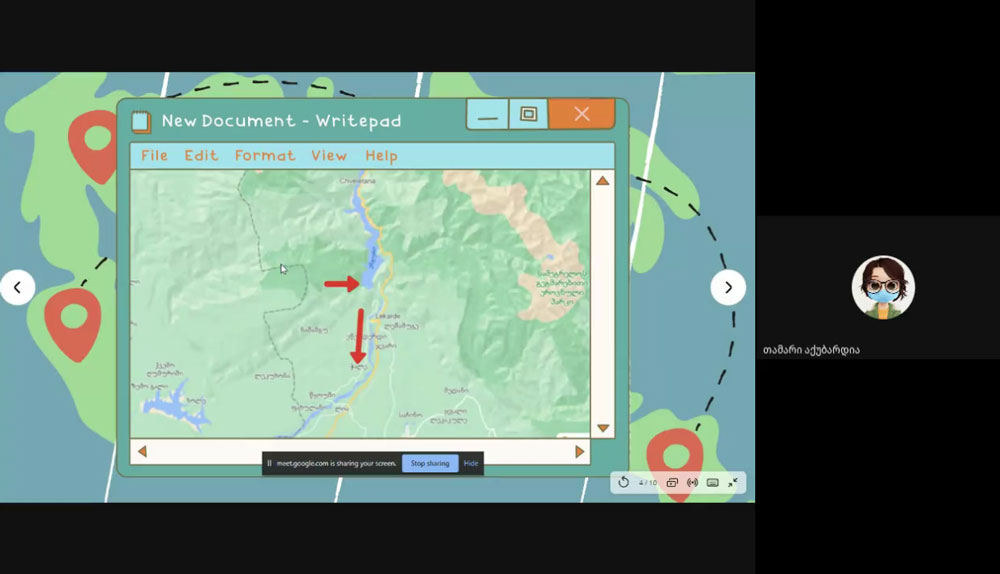Open the File menu
The image size is (1000, 574).
(154, 156)
